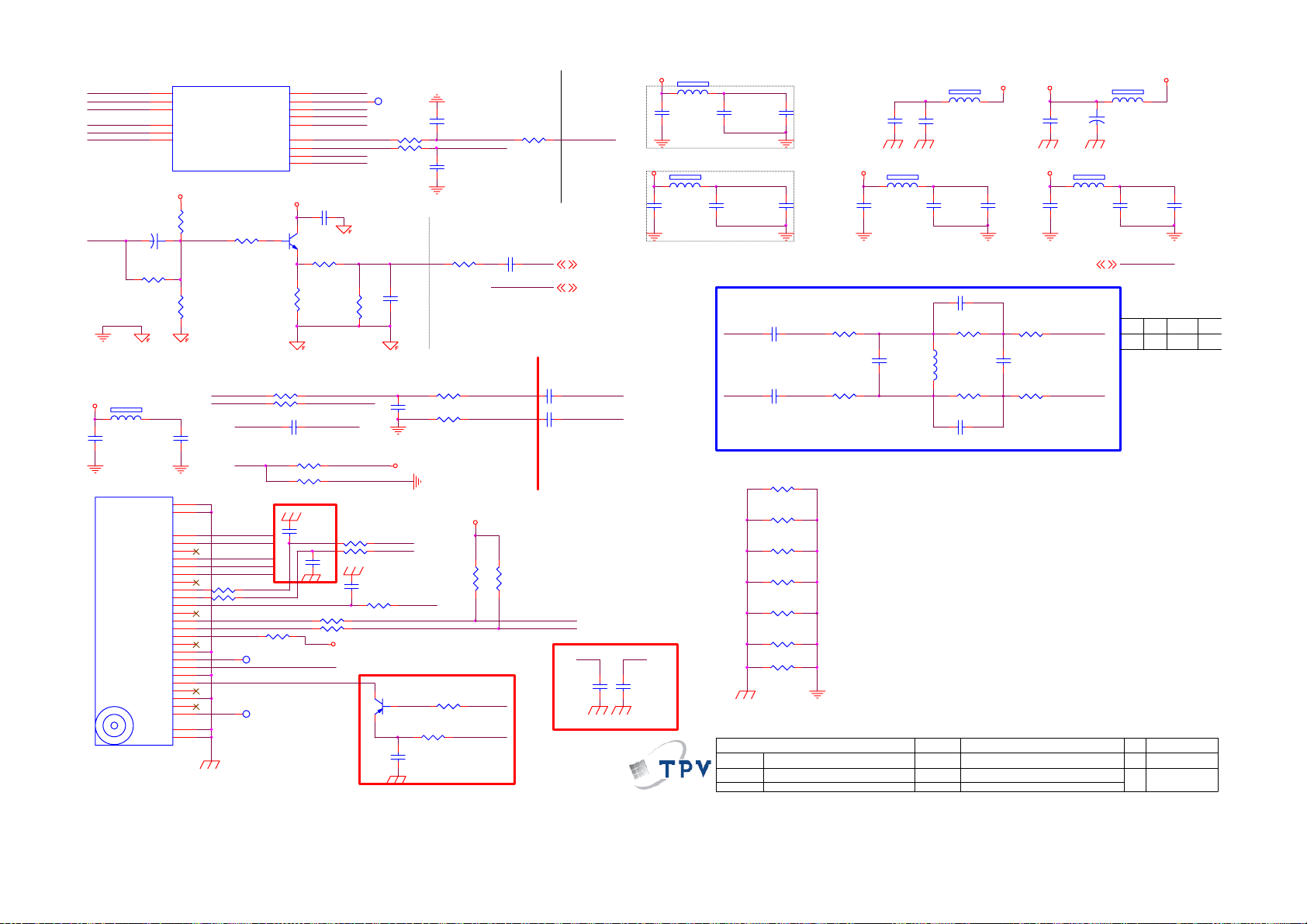Select the tall tuner module block
Screen dimensions: 1307x924
click(133, 621)
